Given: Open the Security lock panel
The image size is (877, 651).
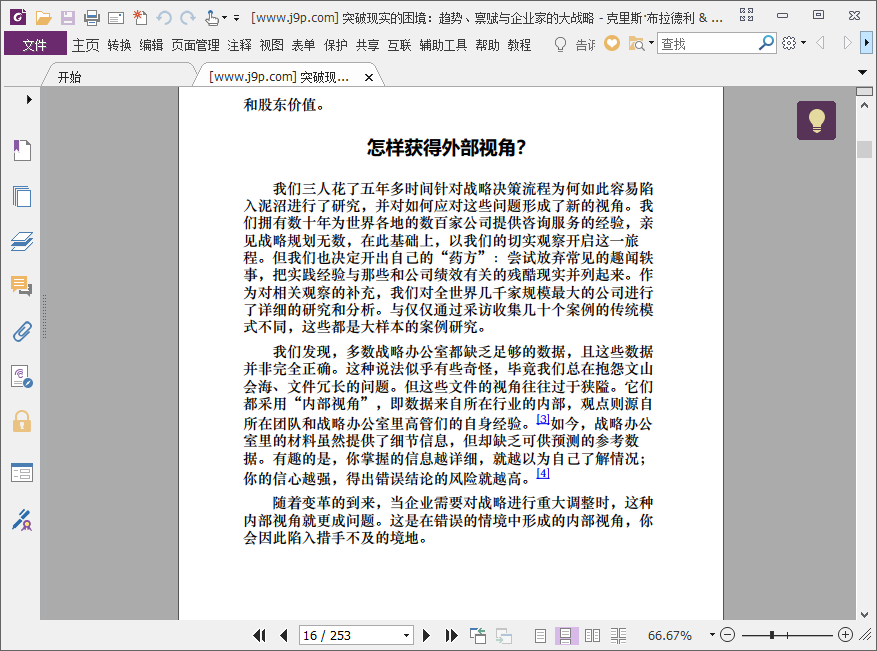Looking at the screenshot, I should (x=22, y=421).
